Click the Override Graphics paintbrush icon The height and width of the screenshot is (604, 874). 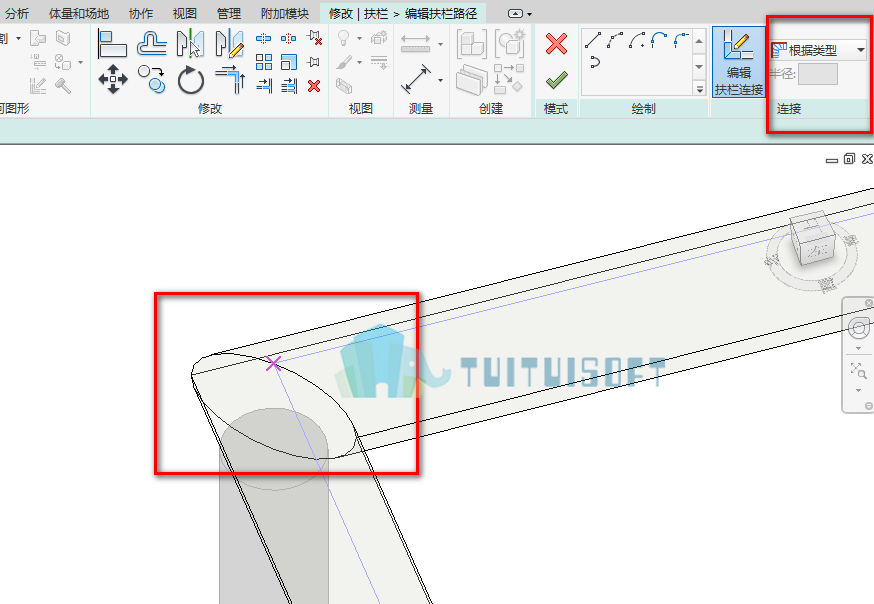coord(344,62)
